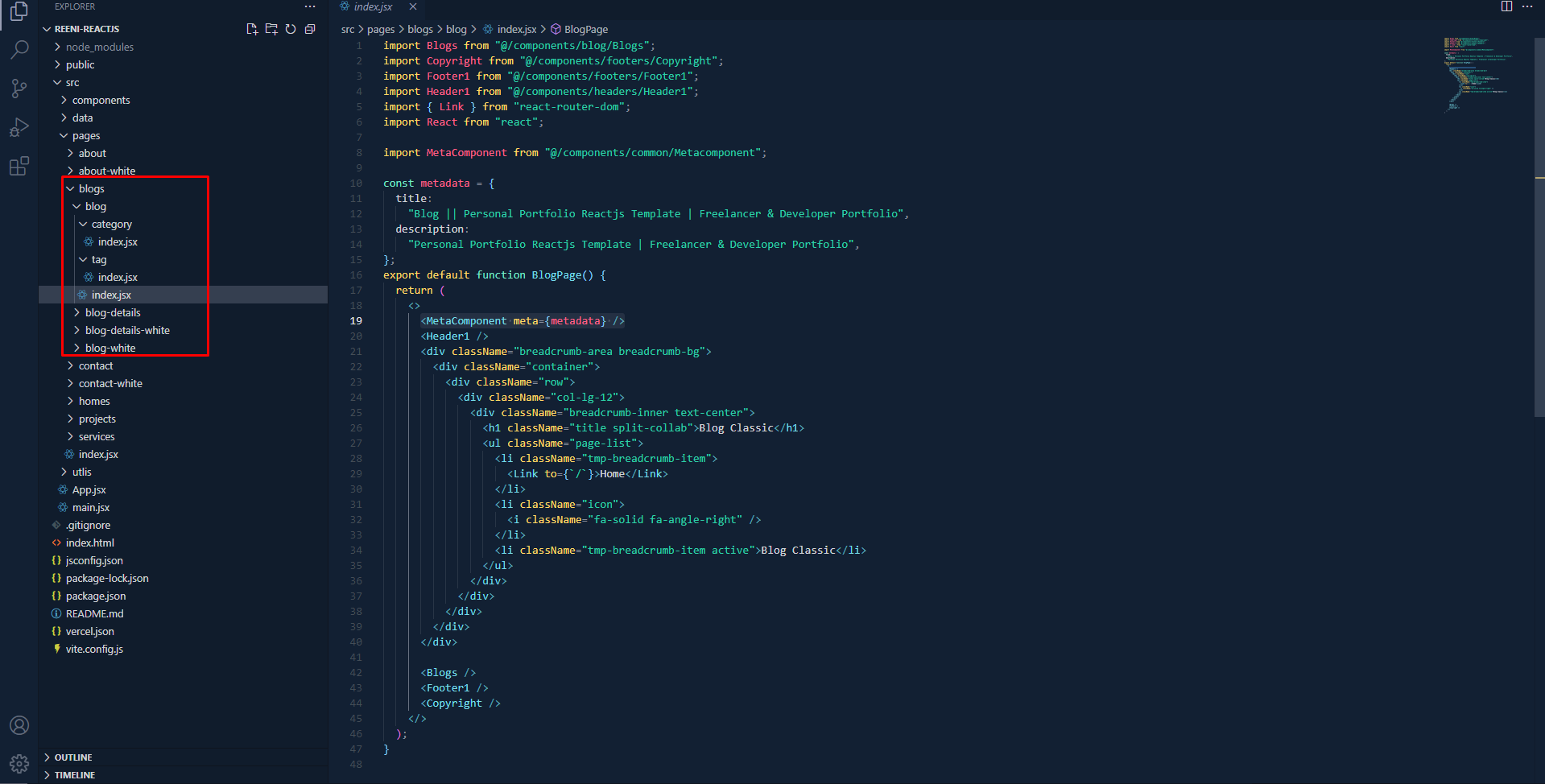Open the Manage gear settings menu
The image size is (1545, 784).
[x=19, y=763]
